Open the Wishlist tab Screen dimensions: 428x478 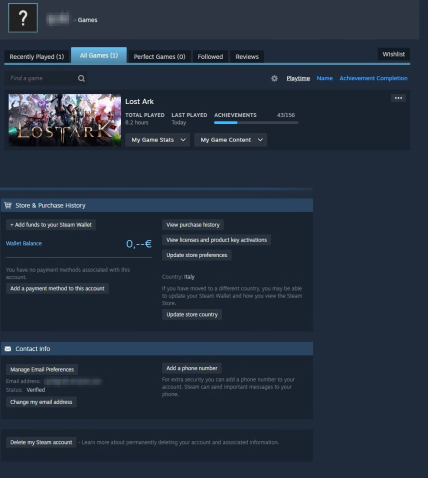point(394,54)
